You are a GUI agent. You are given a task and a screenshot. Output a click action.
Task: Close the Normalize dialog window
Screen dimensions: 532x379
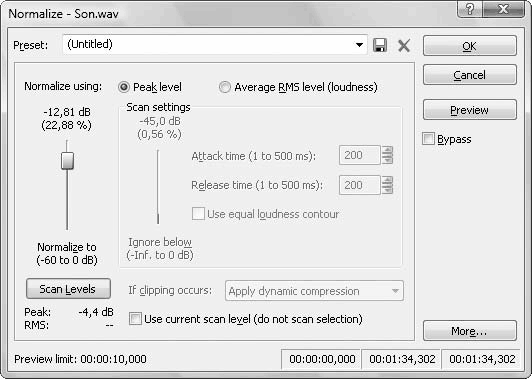pyautogui.click(x=503, y=9)
